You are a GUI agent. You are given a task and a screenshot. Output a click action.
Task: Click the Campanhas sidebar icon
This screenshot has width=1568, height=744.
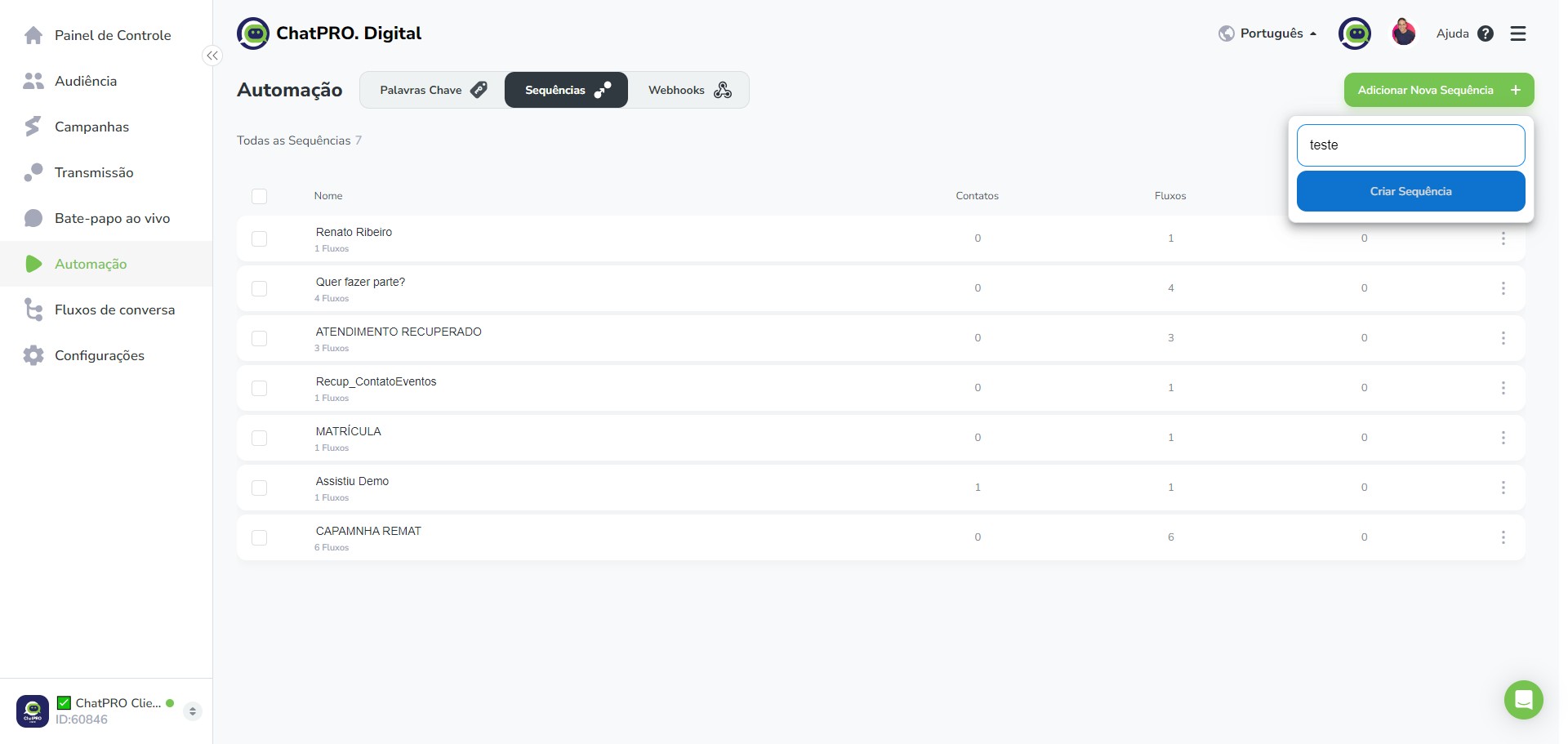(33, 127)
